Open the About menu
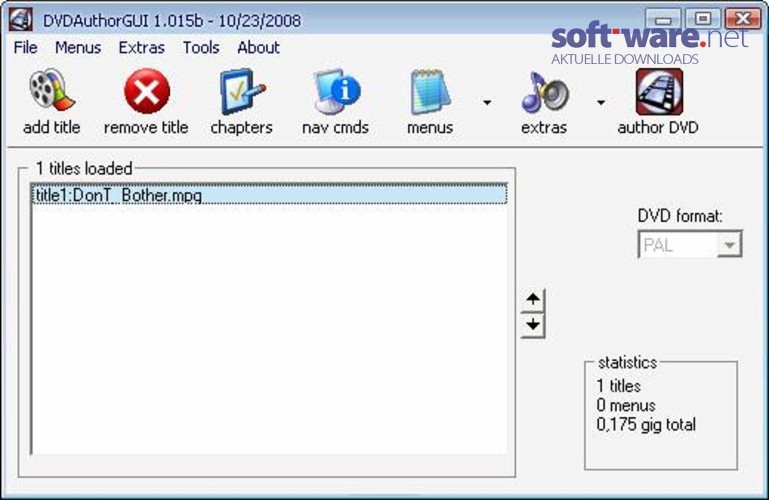The width and height of the screenshot is (769, 500). (x=258, y=48)
